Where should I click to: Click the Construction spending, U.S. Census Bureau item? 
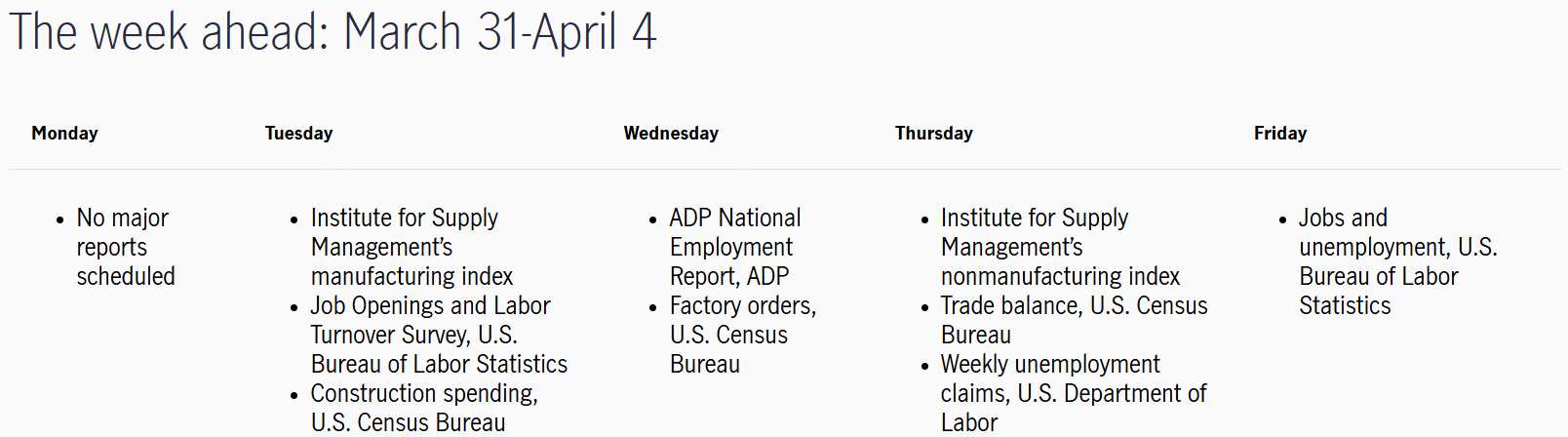tap(424, 408)
